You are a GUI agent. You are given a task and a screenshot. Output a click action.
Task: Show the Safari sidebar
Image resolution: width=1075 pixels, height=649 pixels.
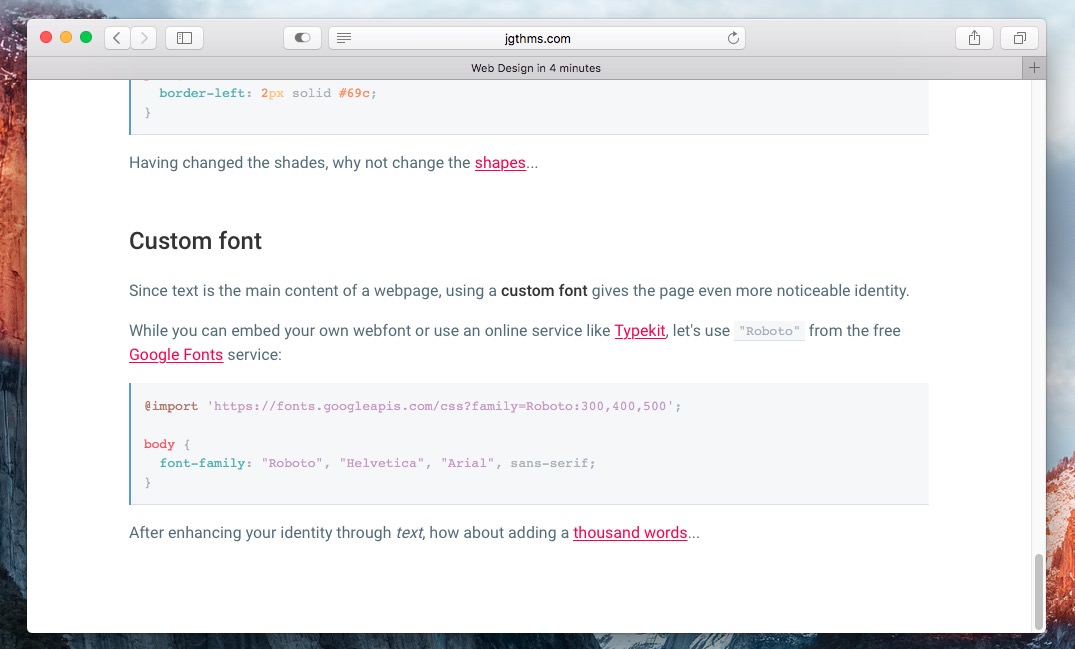(x=184, y=38)
